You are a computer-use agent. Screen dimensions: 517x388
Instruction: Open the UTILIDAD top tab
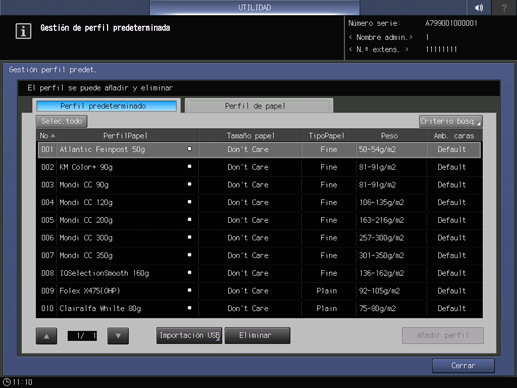254,7
